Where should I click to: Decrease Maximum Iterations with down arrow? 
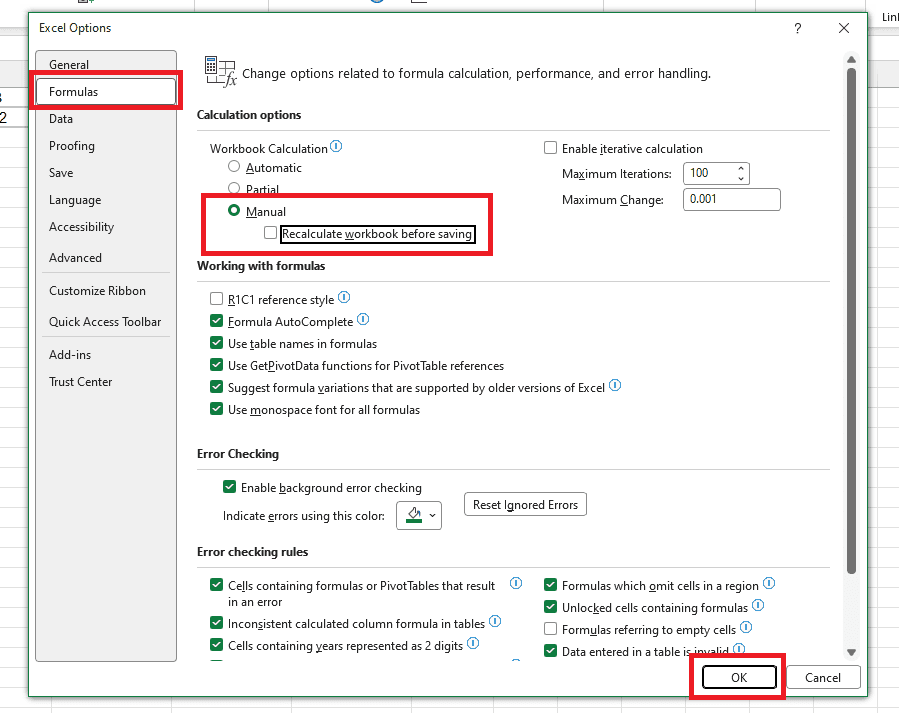741,178
